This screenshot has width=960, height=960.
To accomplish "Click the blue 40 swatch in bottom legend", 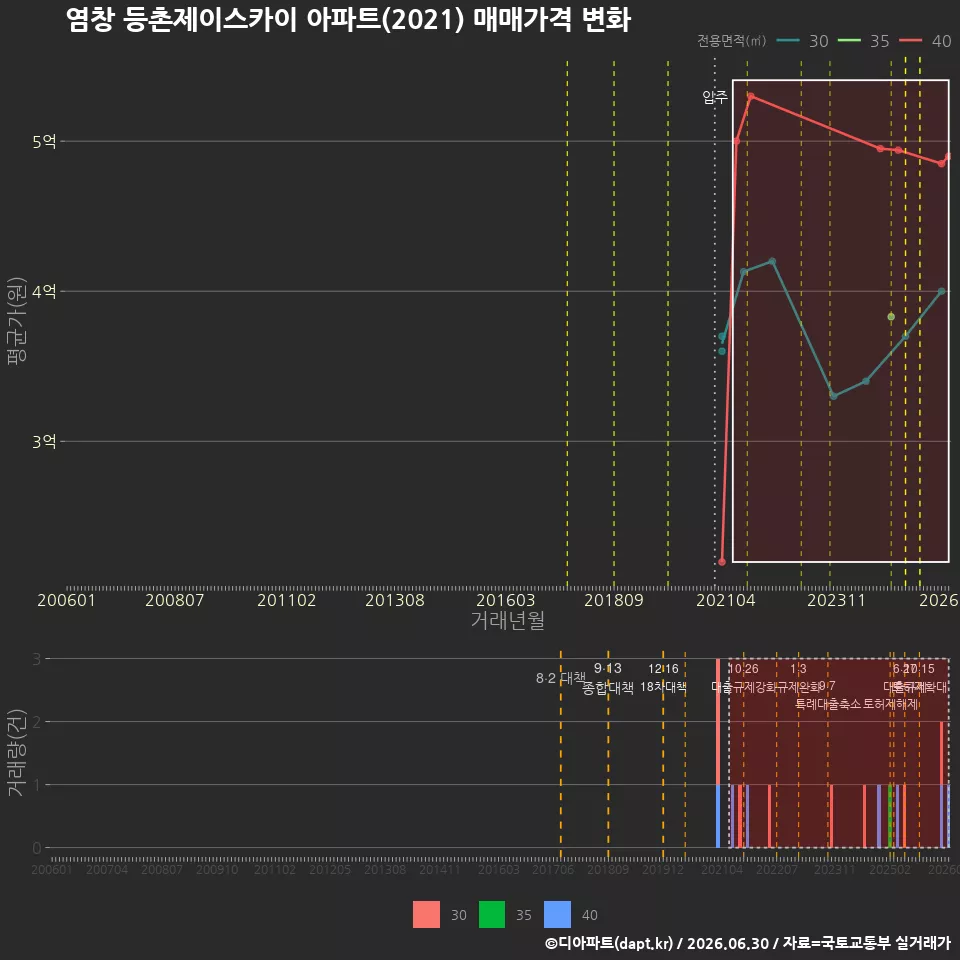I will [557, 915].
